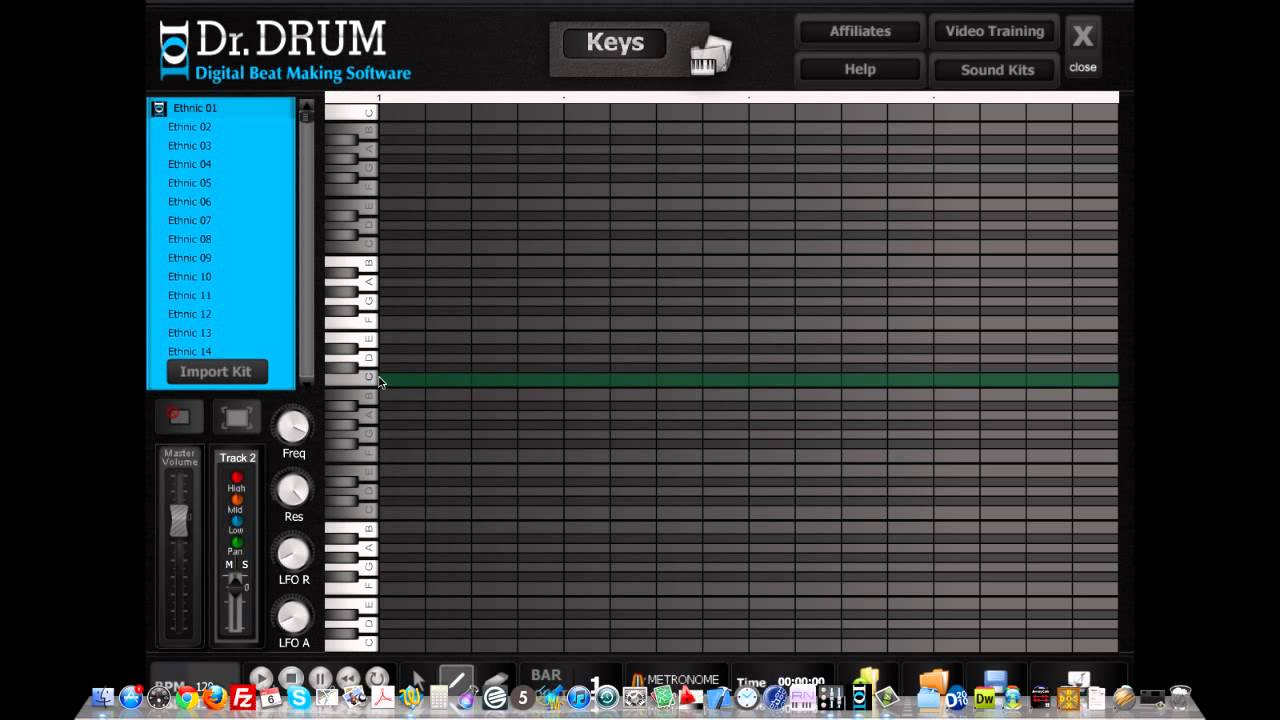Select the Ethnic 05 kit

pos(189,183)
